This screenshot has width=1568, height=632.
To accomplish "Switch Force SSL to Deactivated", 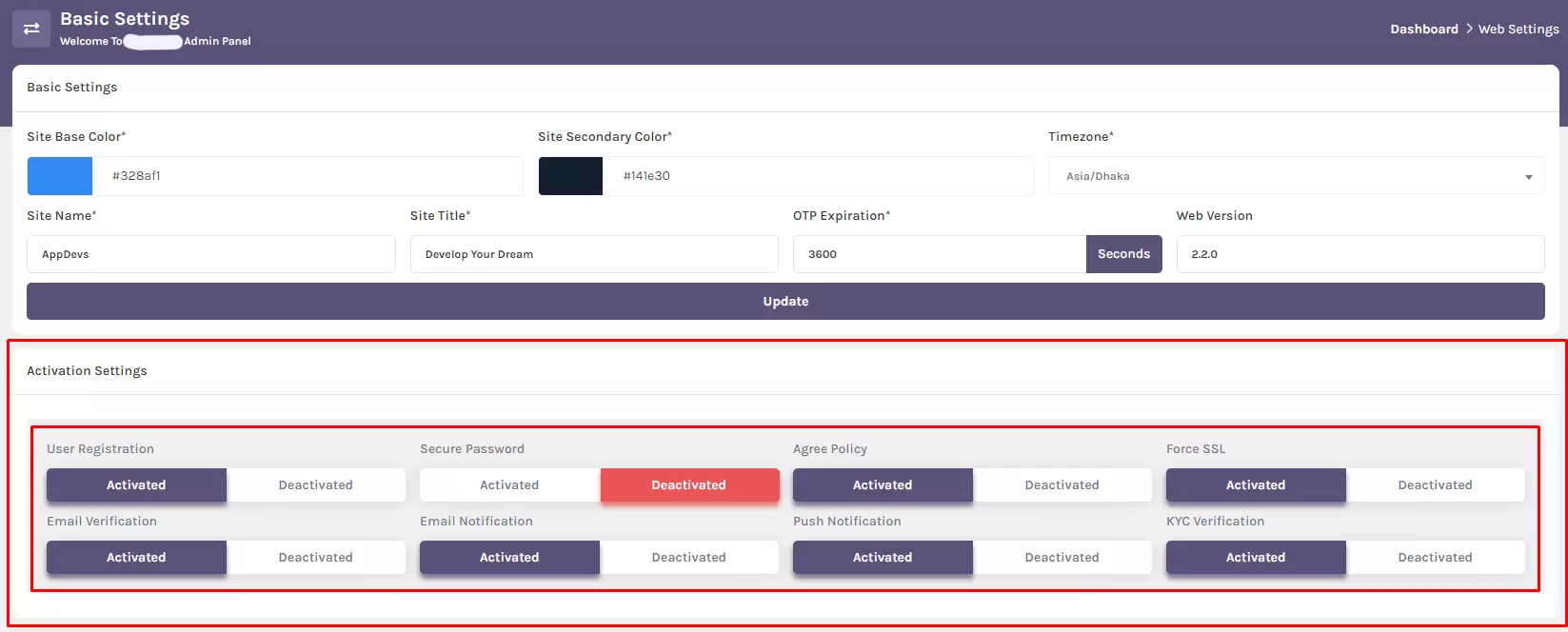I will [x=1435, y=485].
